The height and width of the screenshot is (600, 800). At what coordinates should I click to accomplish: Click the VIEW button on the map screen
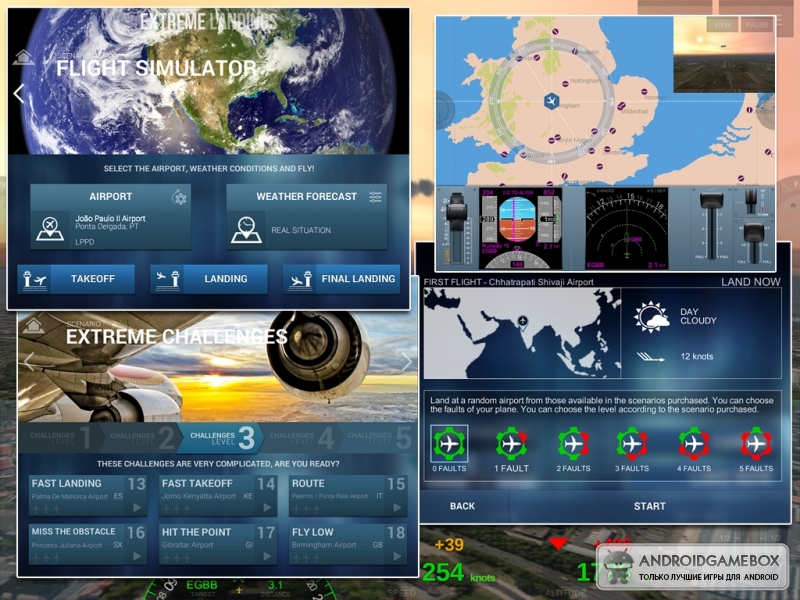click(722, 24)
